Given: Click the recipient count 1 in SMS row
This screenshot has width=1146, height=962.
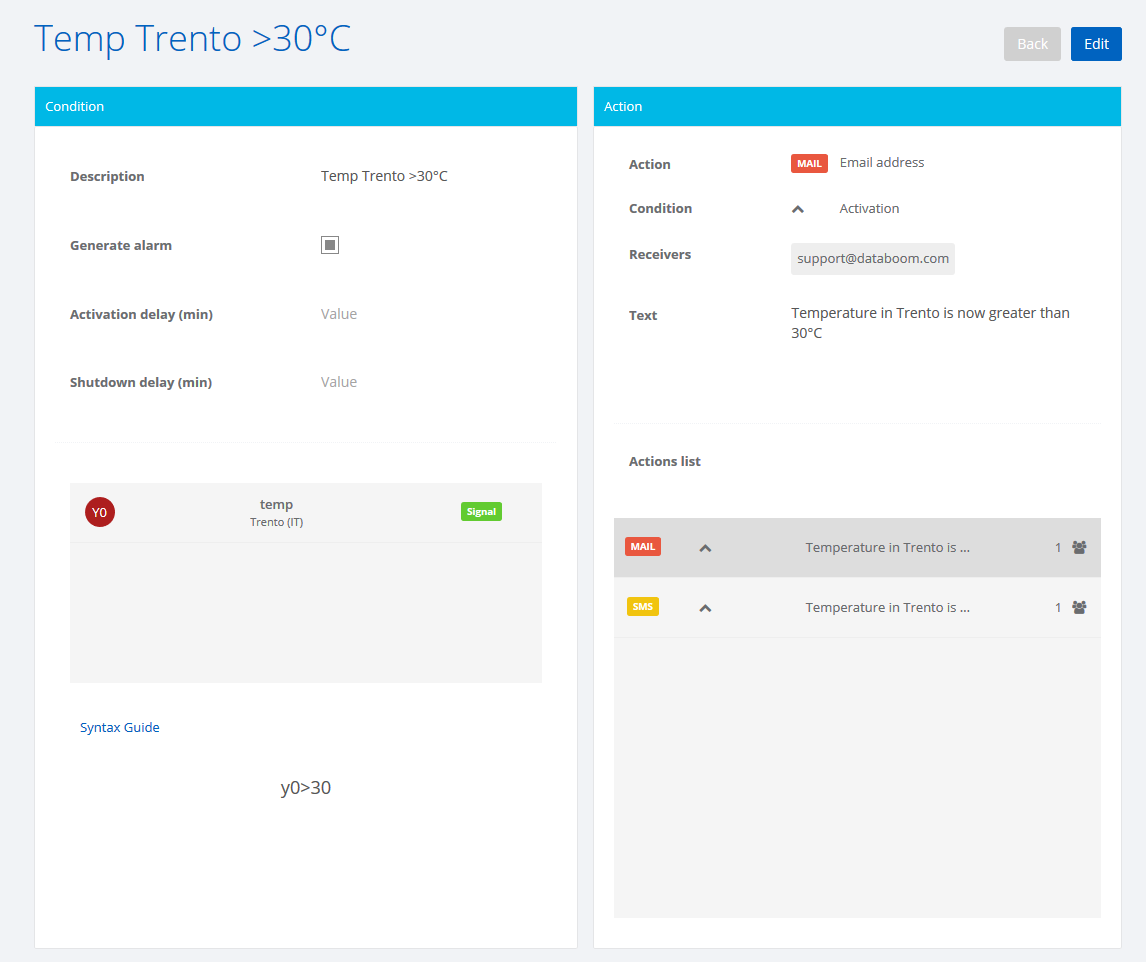Looking at the screenshot, I should tap(1058, 607).
